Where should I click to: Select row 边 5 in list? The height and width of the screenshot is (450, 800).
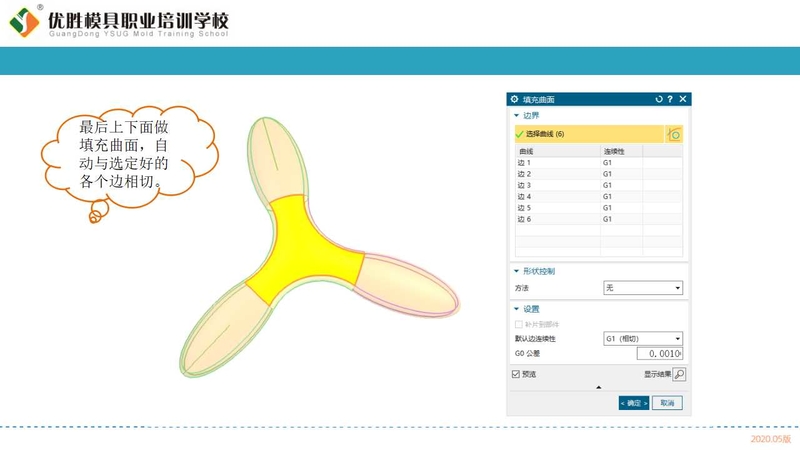point(599,208)
